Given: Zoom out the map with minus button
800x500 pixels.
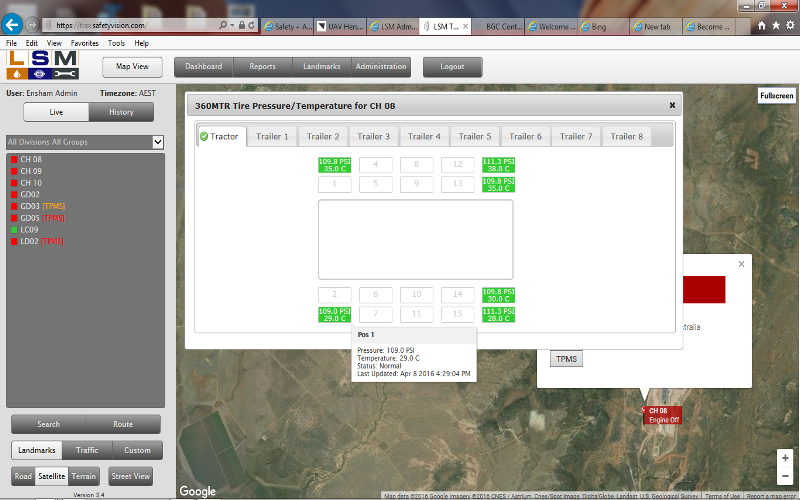Looking at the screenshot, I should pos(785,475).
